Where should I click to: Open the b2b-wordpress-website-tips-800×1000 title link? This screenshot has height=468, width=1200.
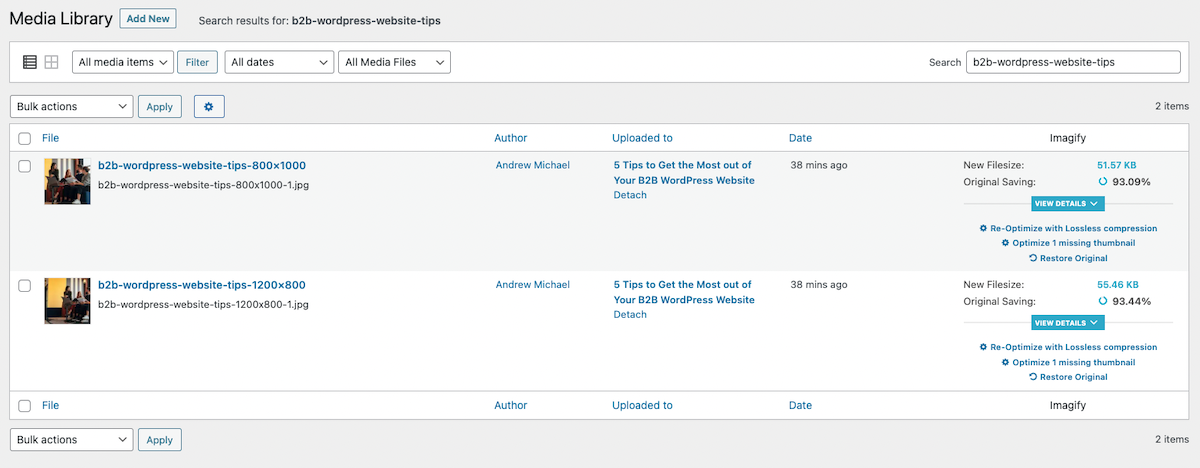point(202,166)
